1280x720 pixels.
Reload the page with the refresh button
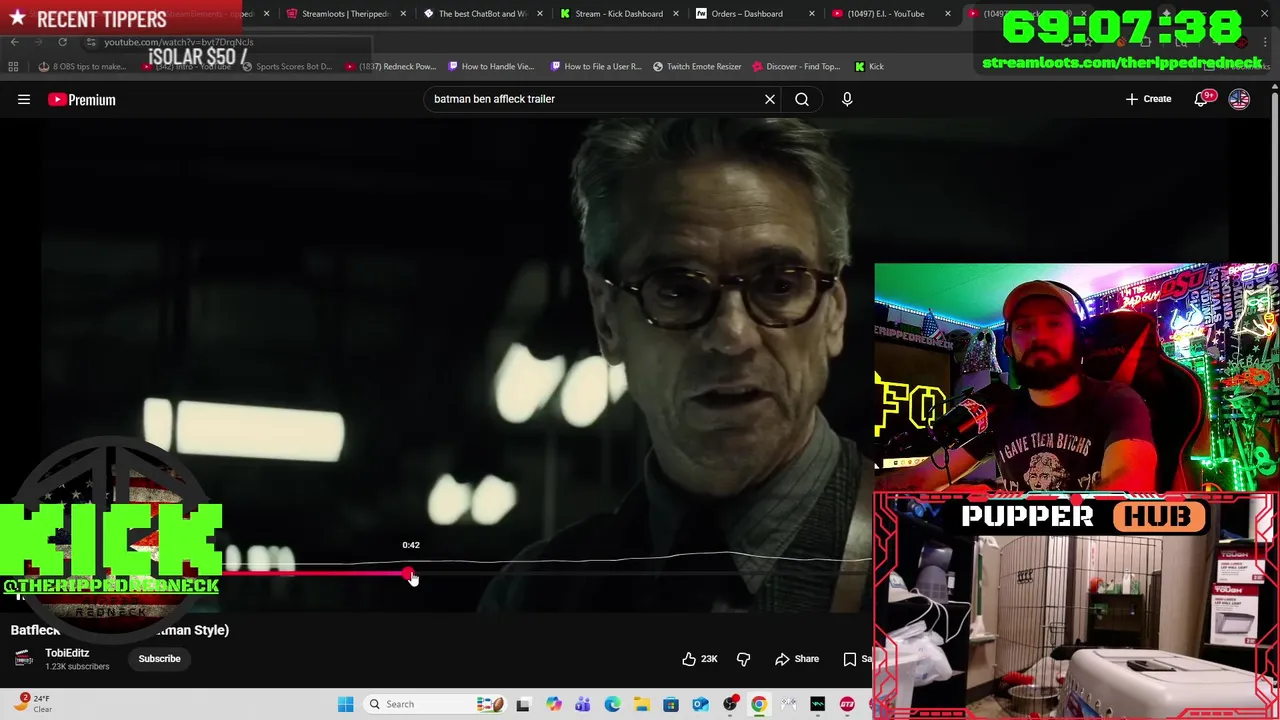(x=62, y=42)
